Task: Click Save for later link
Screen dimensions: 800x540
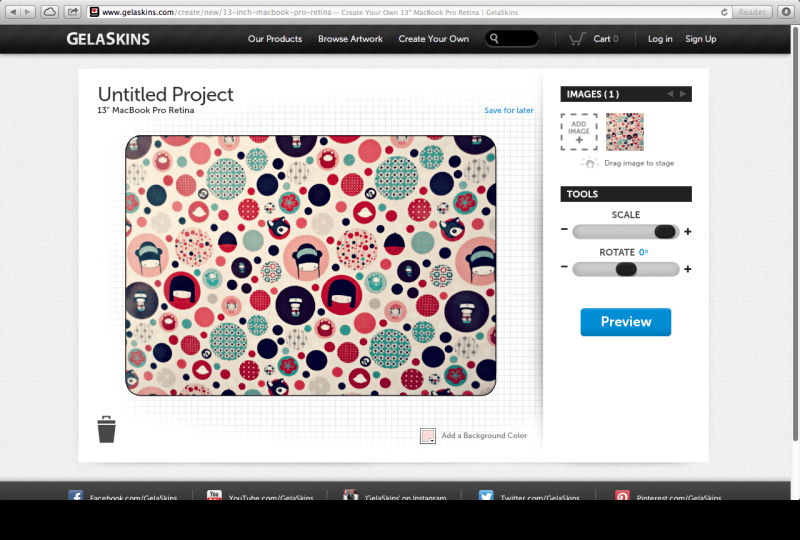Action: (508, 110)
